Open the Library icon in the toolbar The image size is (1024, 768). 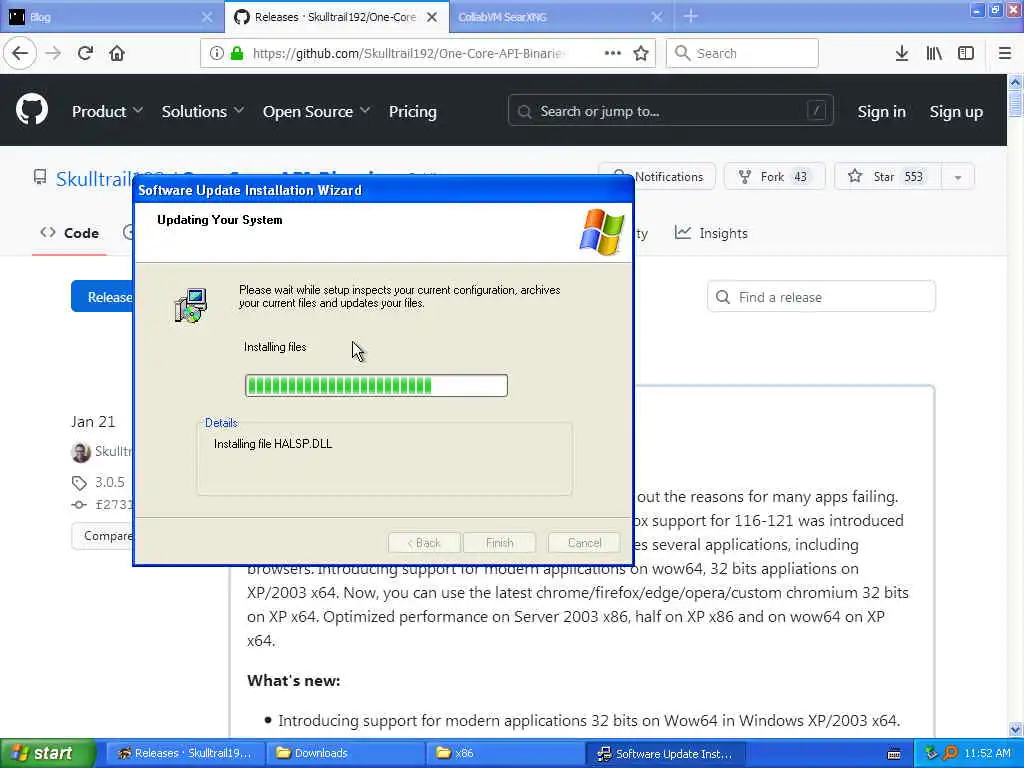pos(934,54)
